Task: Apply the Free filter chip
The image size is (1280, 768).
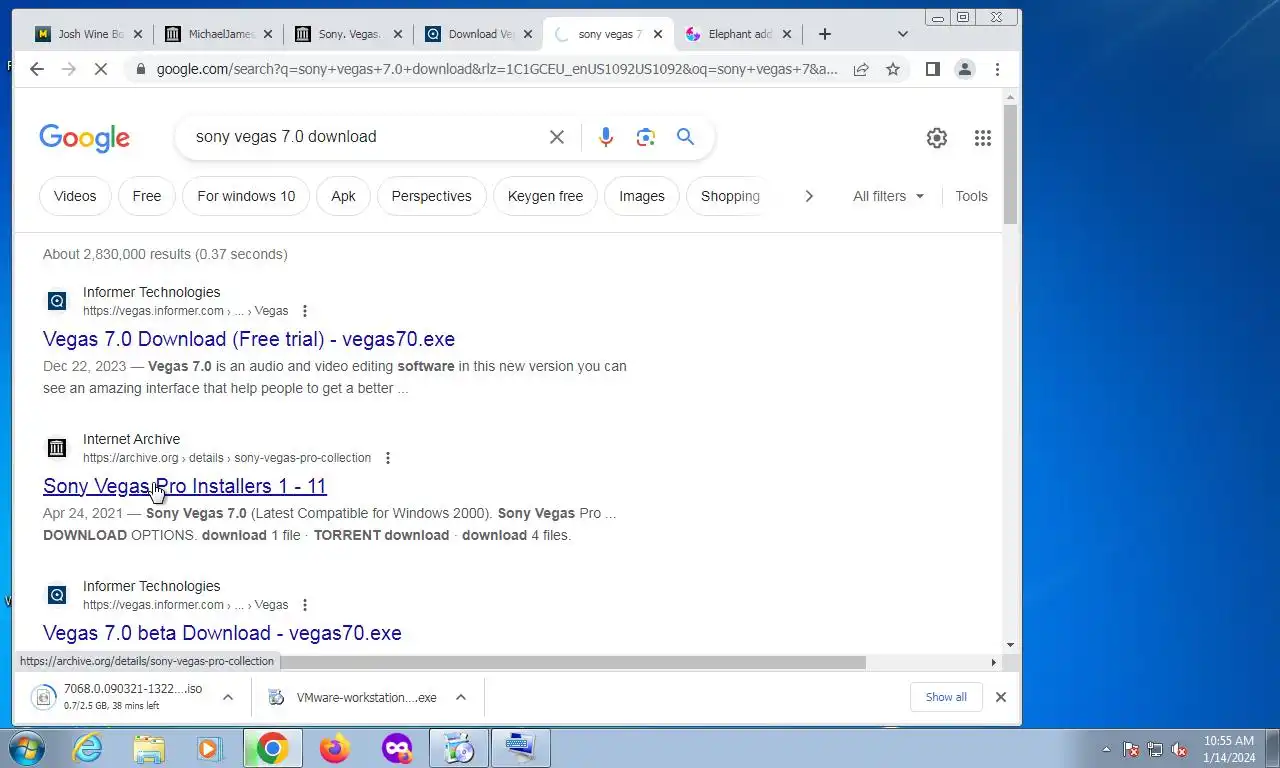Action: 146,196
